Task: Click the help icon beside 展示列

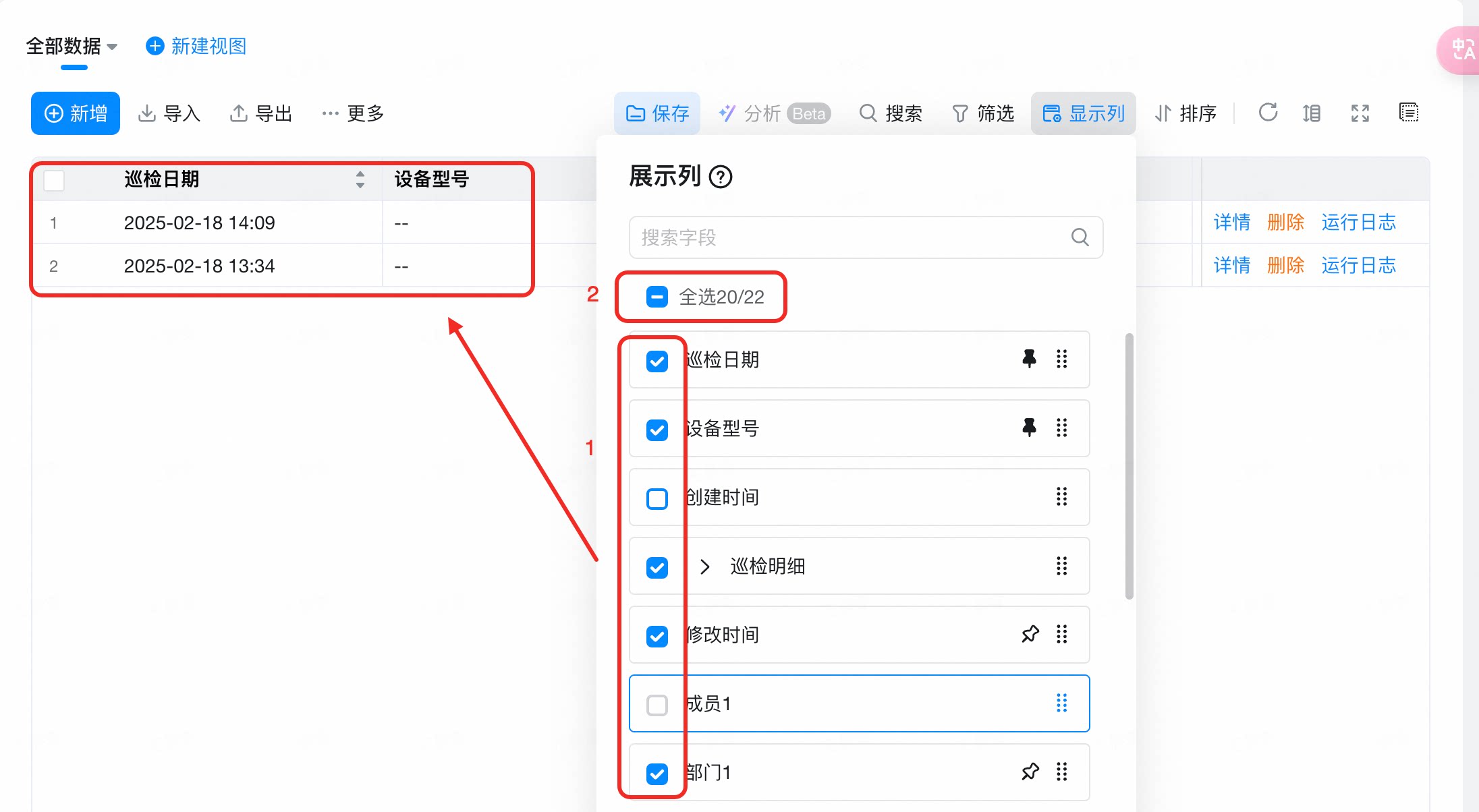Action: [721, 177]
